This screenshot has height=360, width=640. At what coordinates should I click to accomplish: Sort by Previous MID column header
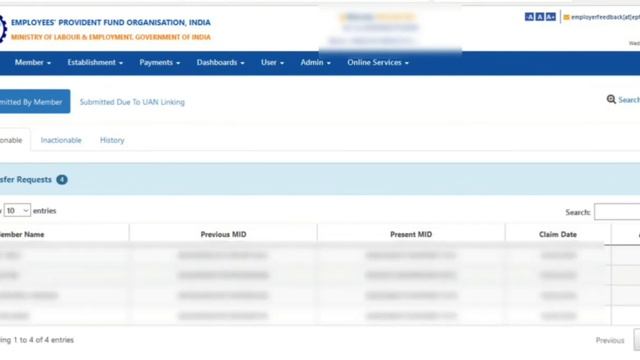click(223, 234)
